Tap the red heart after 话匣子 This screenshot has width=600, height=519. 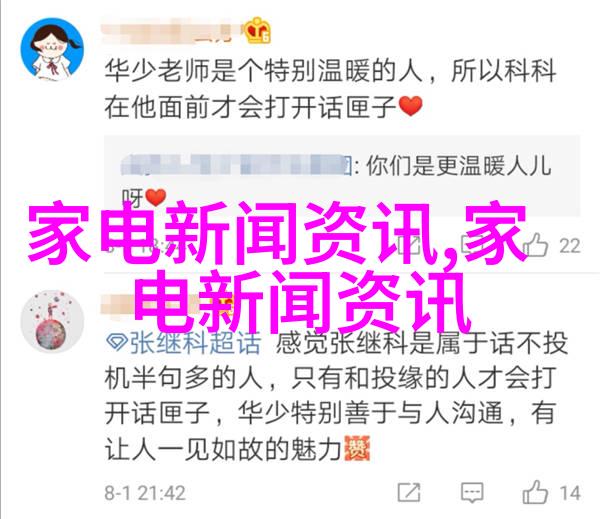pyautogui.click(x=411, y=106)
